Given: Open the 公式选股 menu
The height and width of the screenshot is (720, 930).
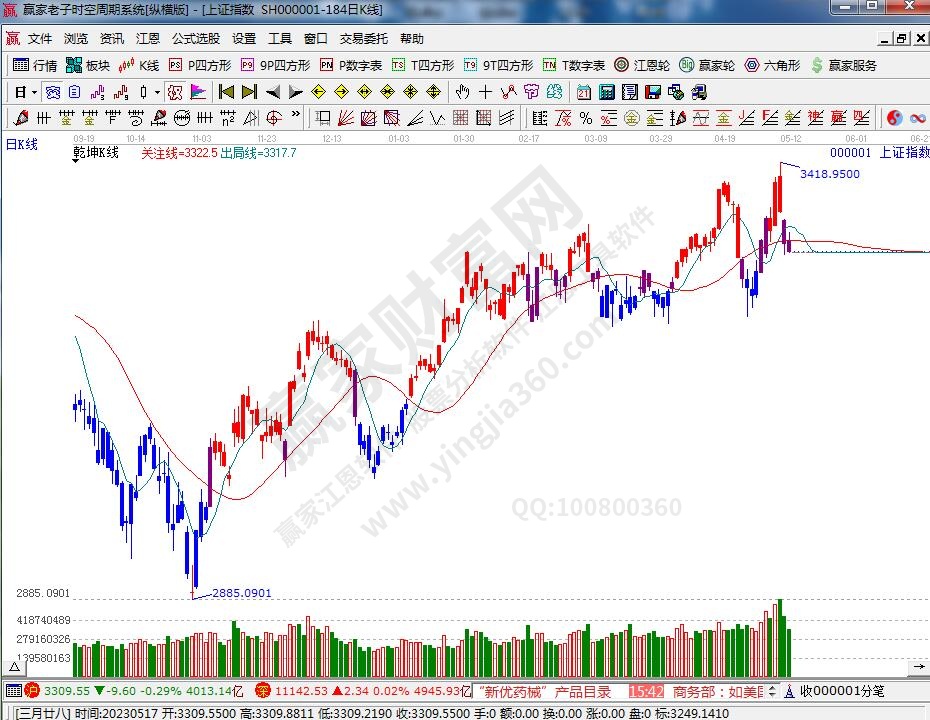Looking at the screenshot, I should click(x=195, y=39).
